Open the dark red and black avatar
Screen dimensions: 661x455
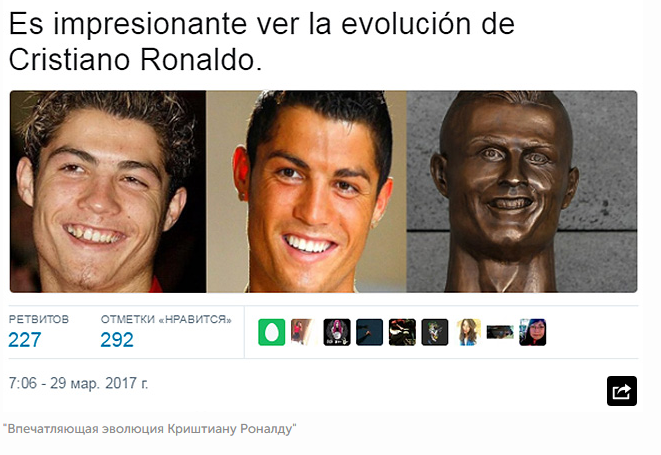402,332
